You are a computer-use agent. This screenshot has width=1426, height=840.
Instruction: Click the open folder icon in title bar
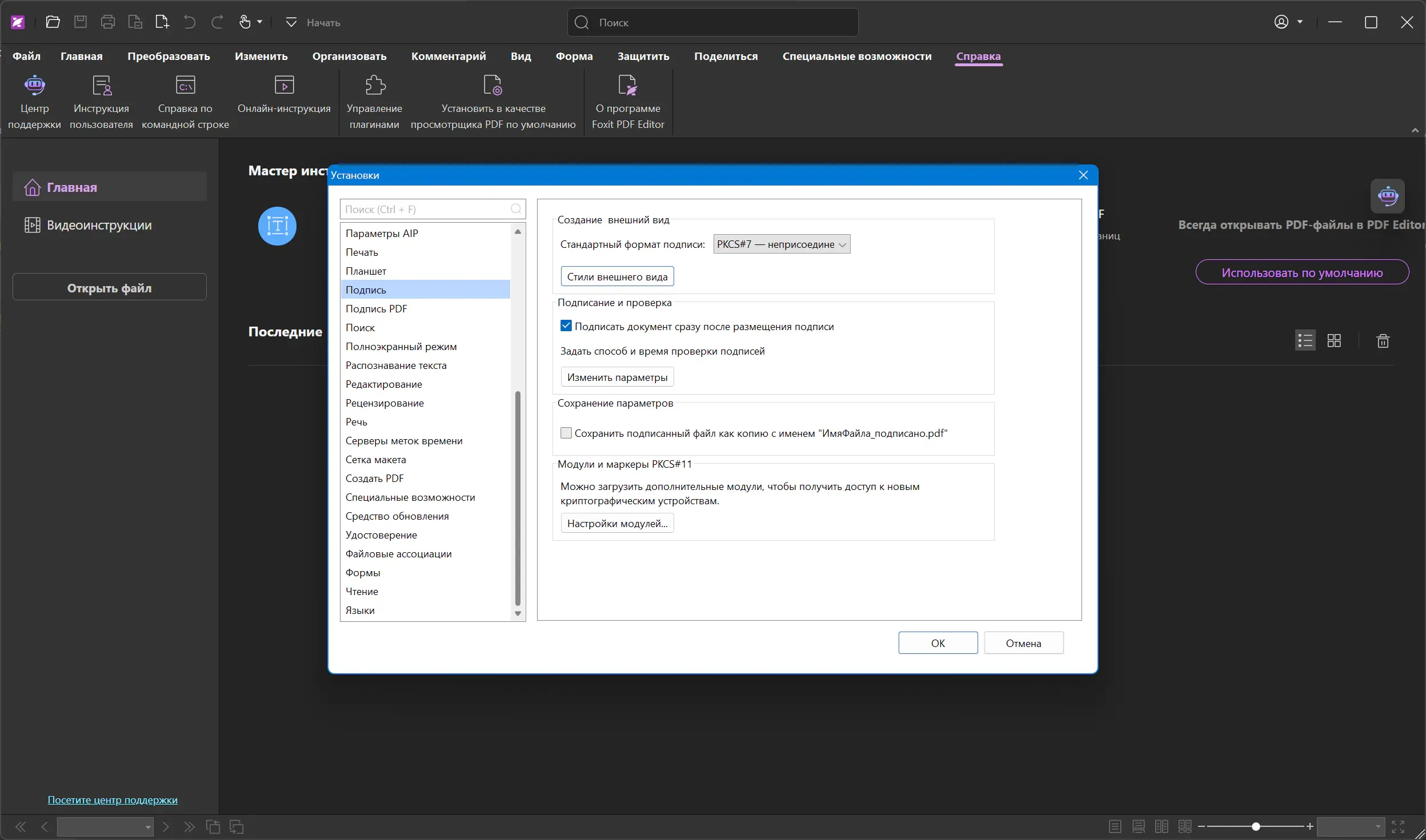point(53,22)
